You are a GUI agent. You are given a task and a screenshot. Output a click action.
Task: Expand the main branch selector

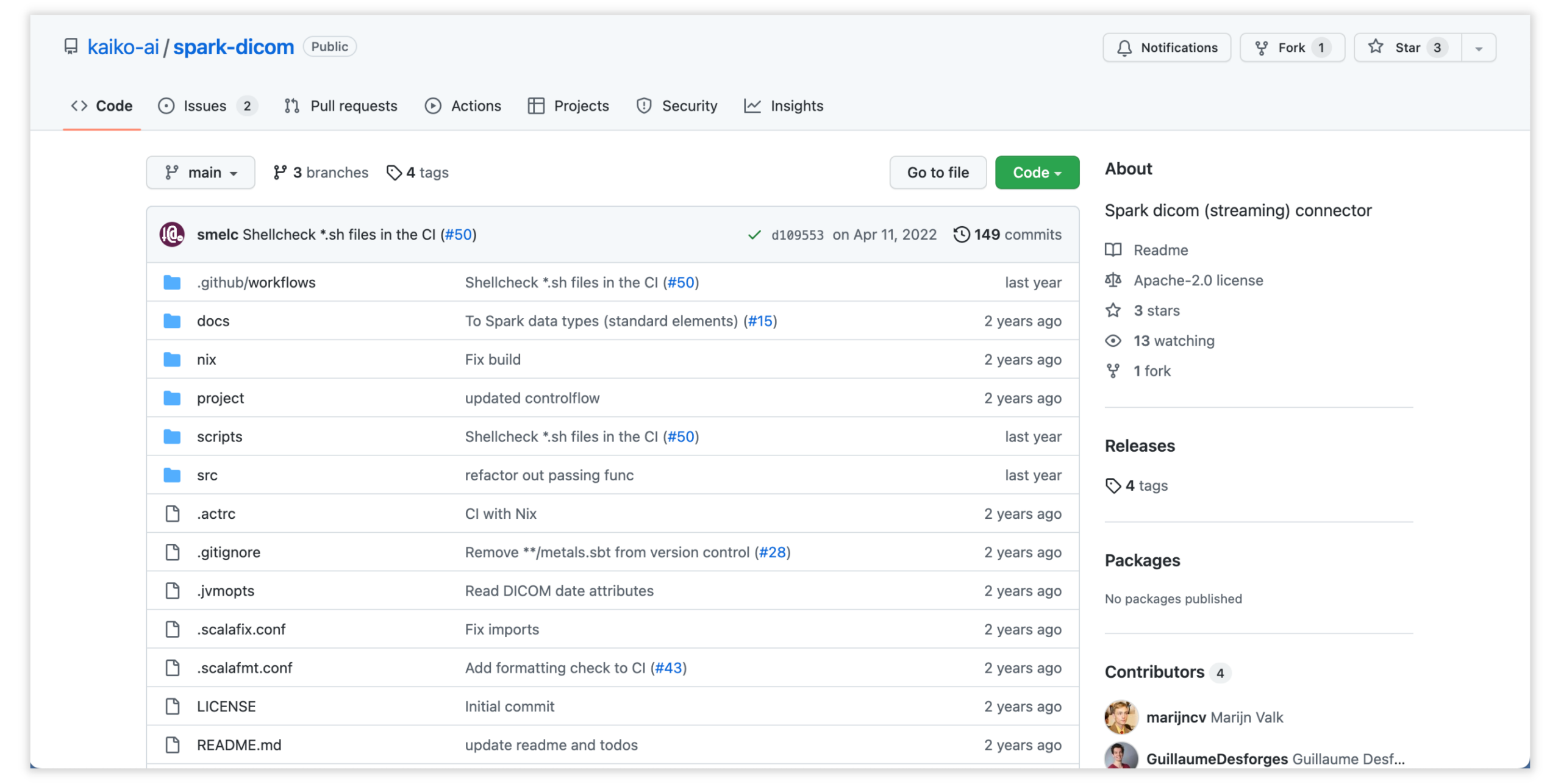point(200,173)
